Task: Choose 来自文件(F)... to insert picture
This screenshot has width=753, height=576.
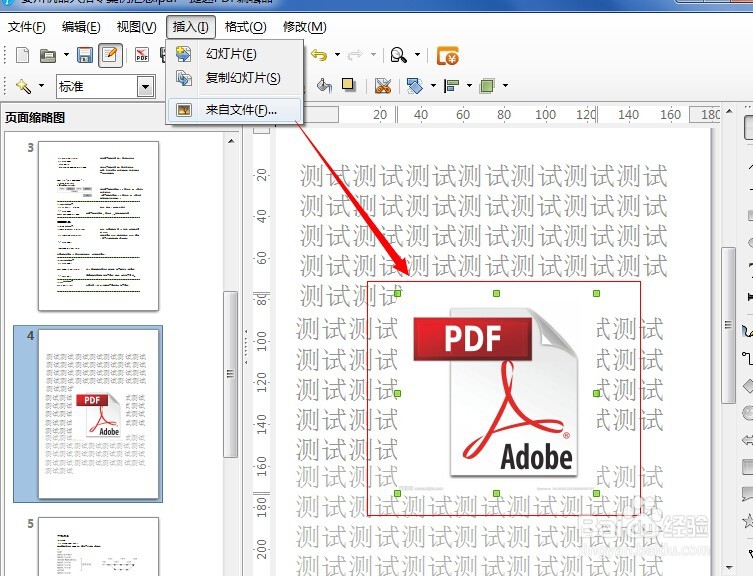Action: 235,110
